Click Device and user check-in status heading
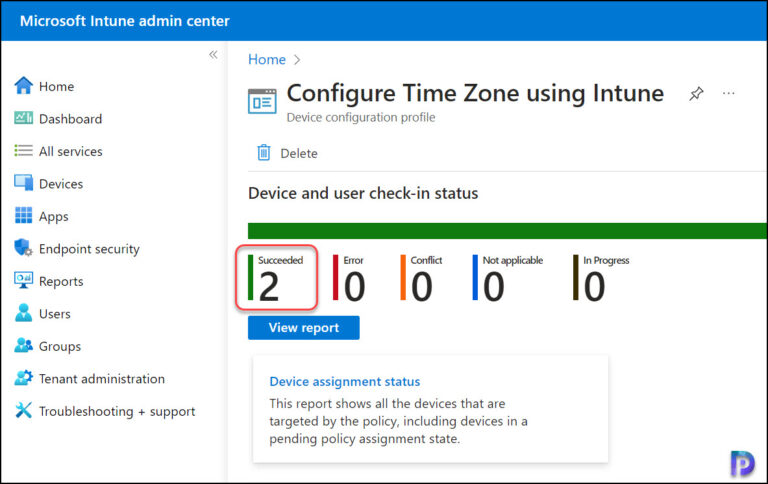The height and width of the screenshot is (484, 768). pyautogui.click(x=363, y=194)
